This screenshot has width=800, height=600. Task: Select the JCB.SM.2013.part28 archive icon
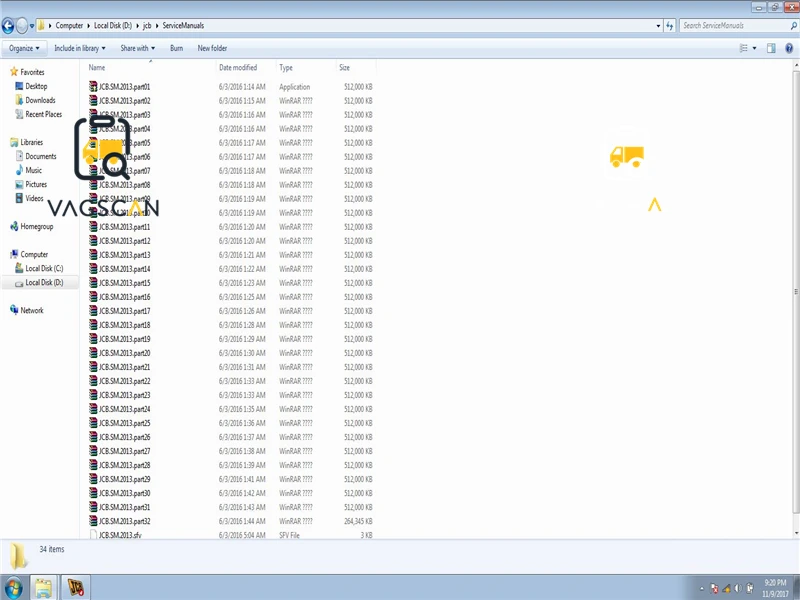(93, 465)
